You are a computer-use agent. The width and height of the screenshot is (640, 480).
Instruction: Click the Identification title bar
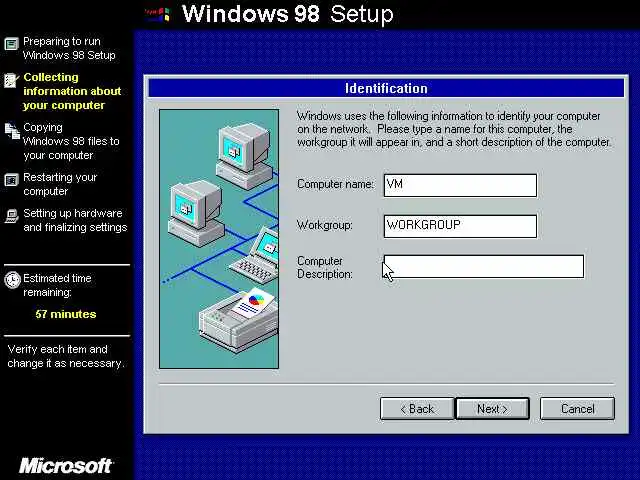[386, 88]
